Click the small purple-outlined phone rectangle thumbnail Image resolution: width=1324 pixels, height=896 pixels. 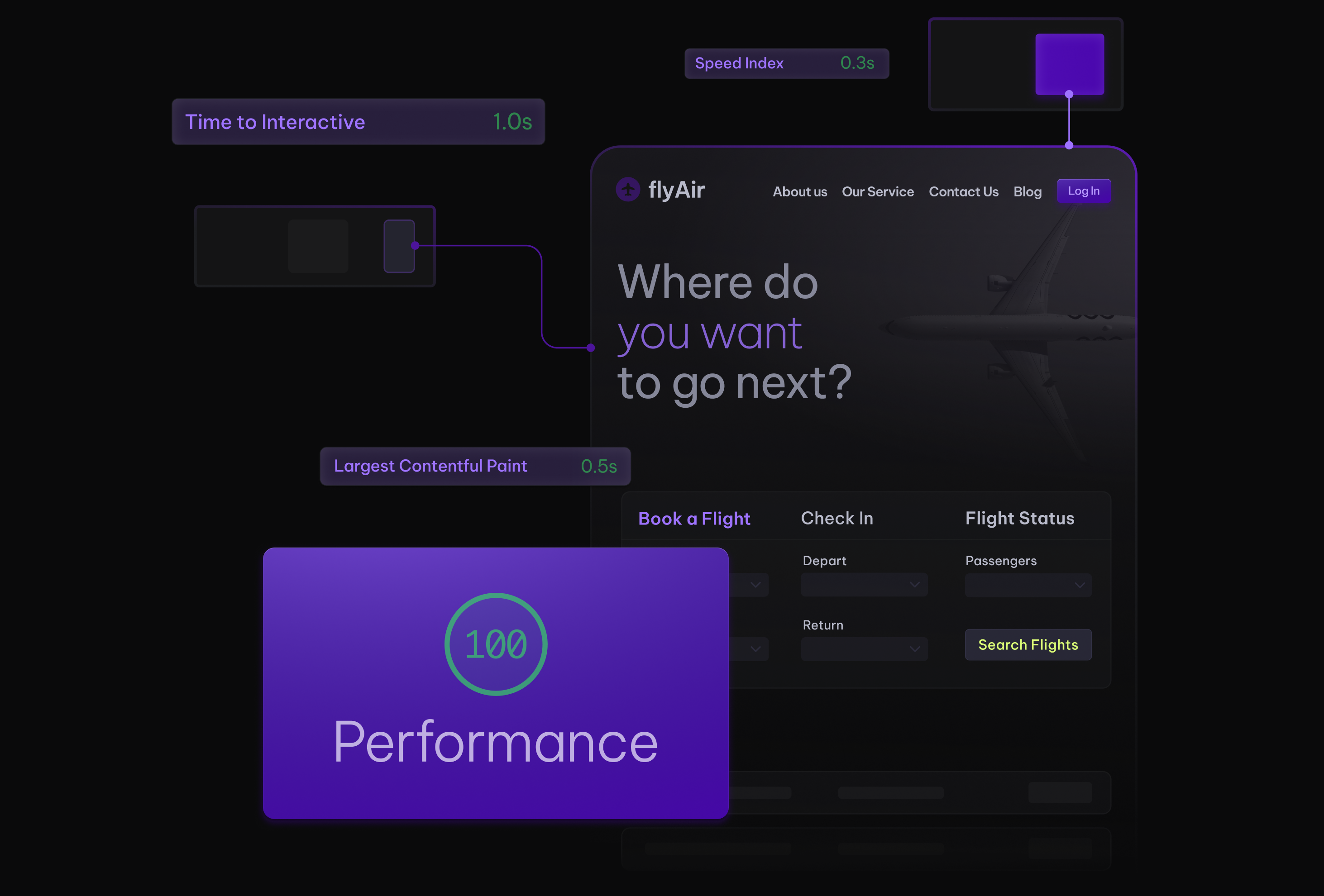(399, 246)
